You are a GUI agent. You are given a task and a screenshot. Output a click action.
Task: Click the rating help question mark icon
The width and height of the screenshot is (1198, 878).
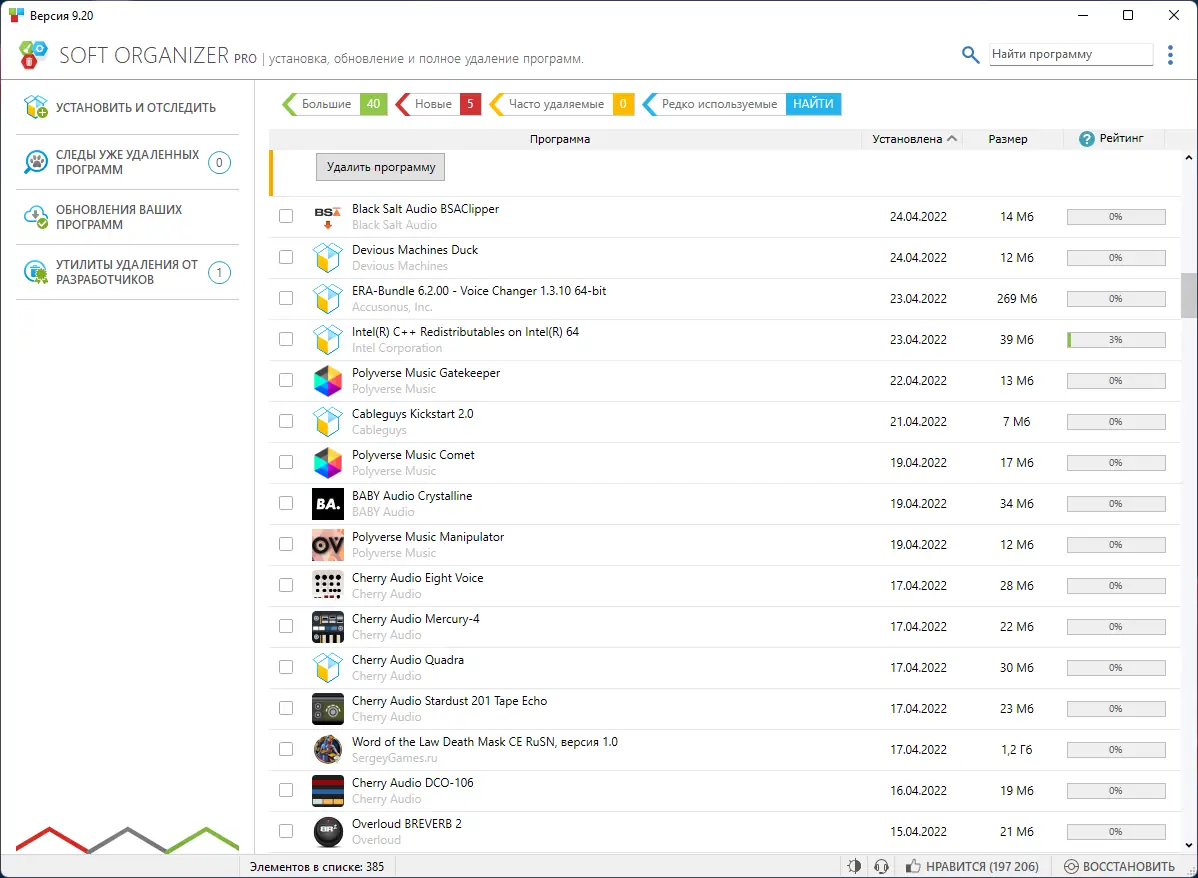pos(1086,139)
